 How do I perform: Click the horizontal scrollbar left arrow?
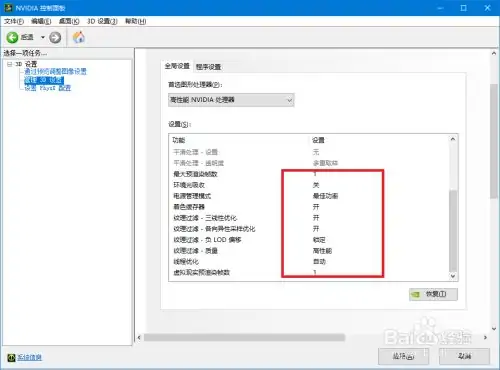139,338
